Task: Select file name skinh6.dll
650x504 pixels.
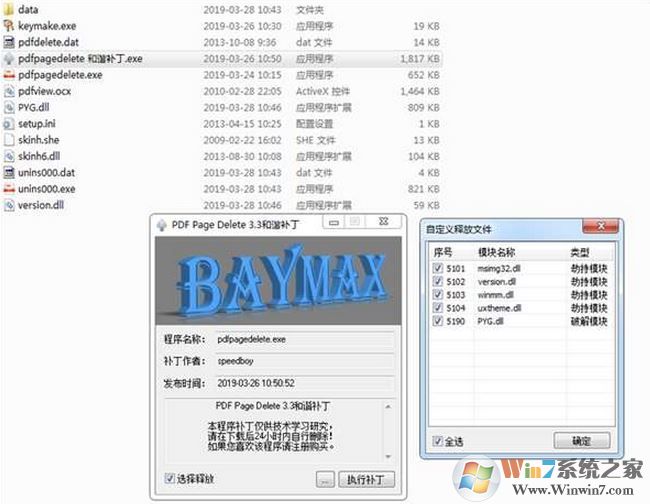Action: coord(39,156)
